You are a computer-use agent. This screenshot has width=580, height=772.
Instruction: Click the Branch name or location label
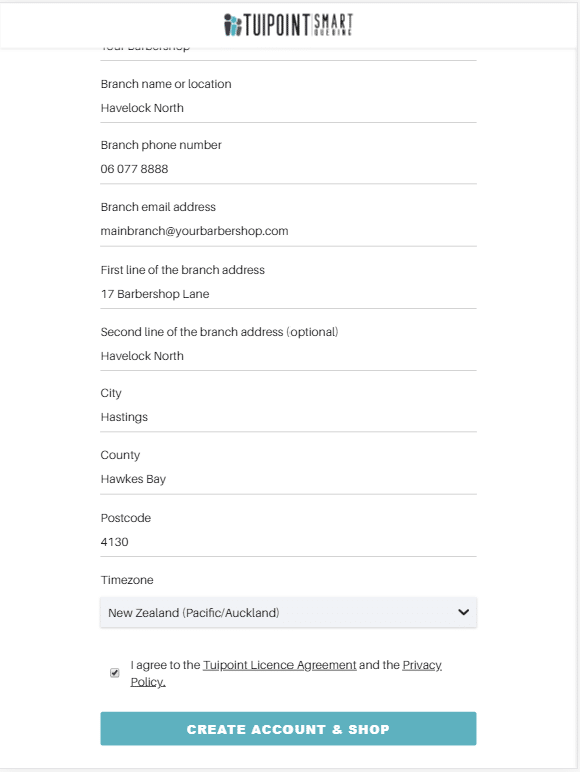point(166,84)
